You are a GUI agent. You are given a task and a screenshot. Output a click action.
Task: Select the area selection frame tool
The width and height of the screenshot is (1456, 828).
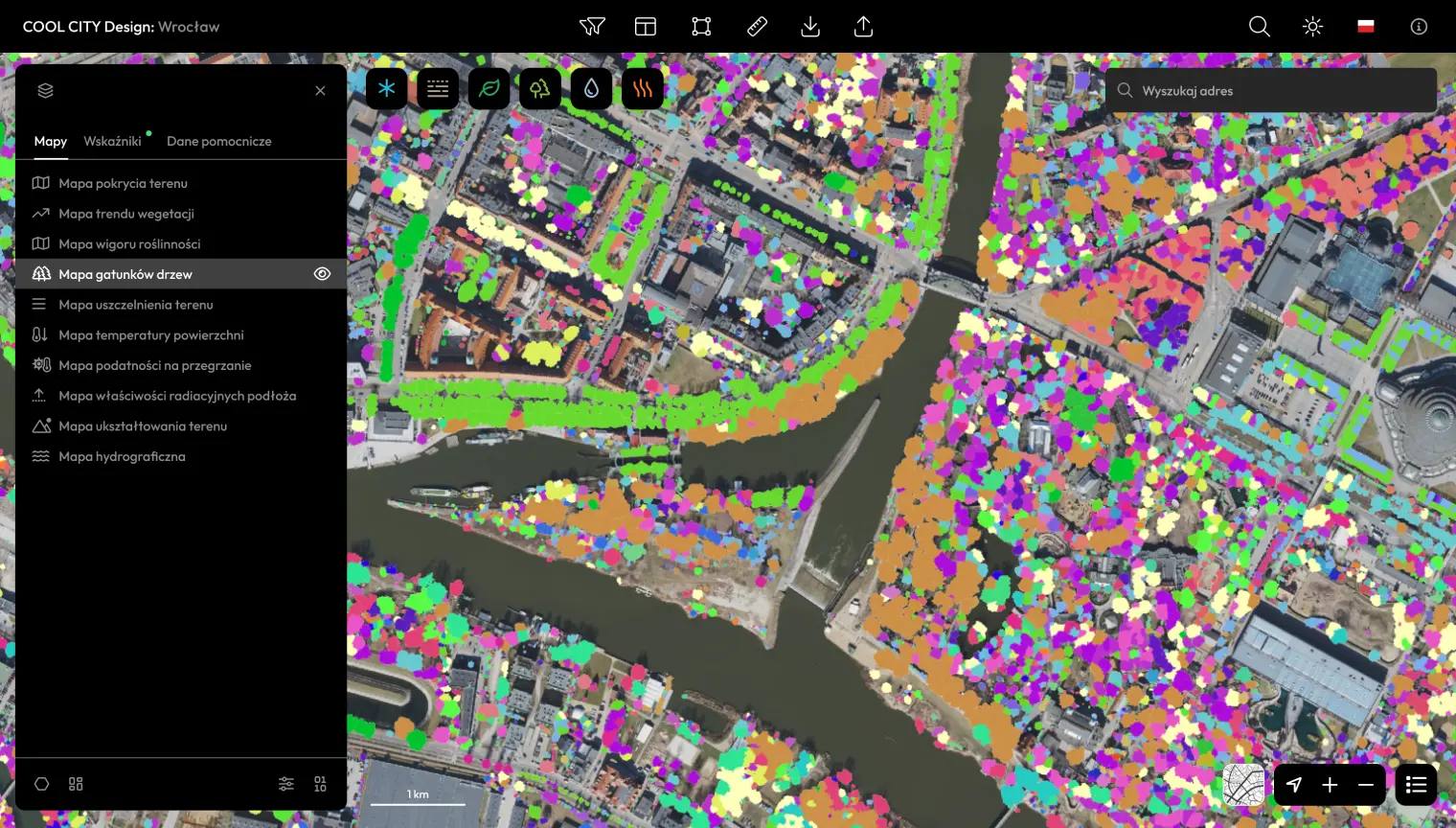[x=701, y=27]
